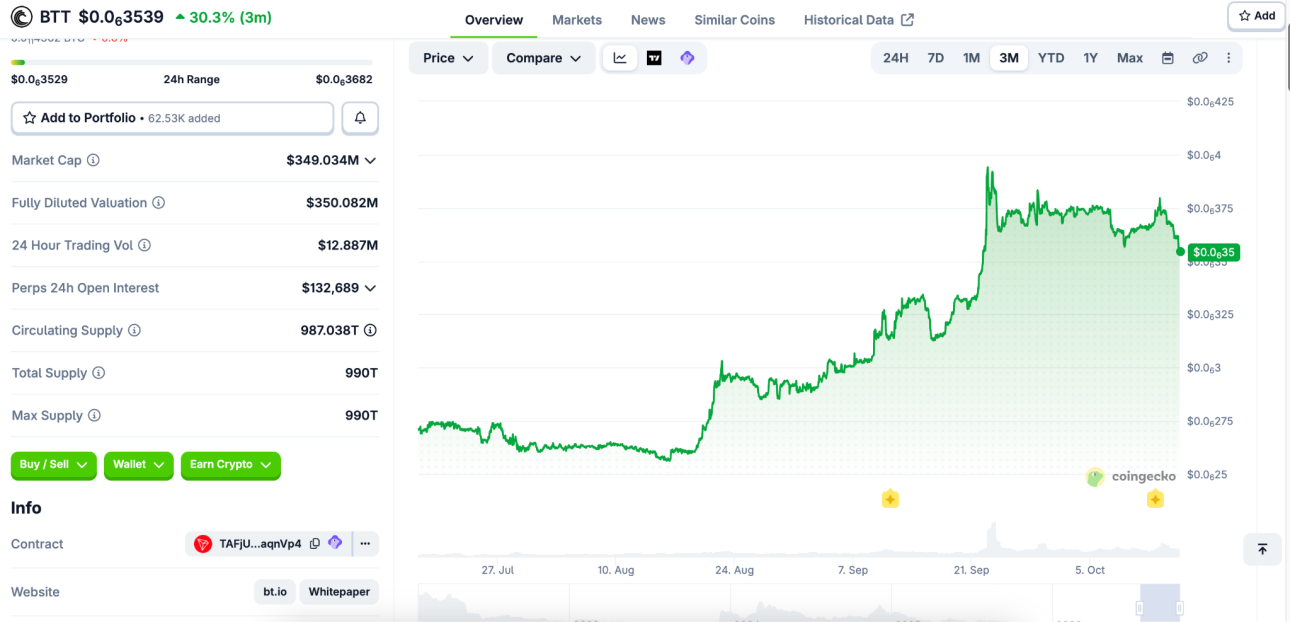This screenshot has width=1290, height=622.
Task: Click the left handle of chart range slider
Action: [x=1140, y=608]
